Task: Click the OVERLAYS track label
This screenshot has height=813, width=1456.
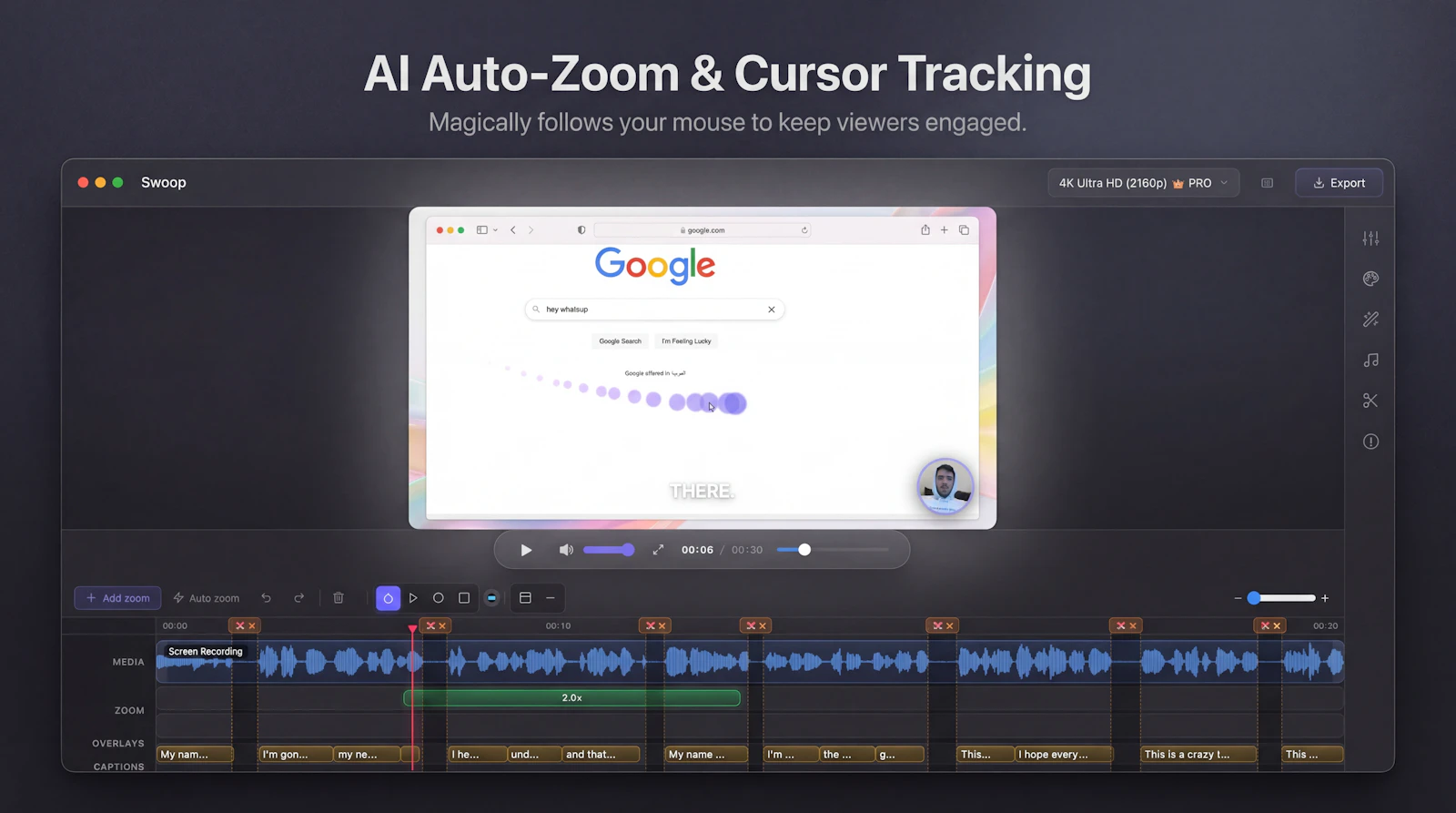Action: pos(118,743)
